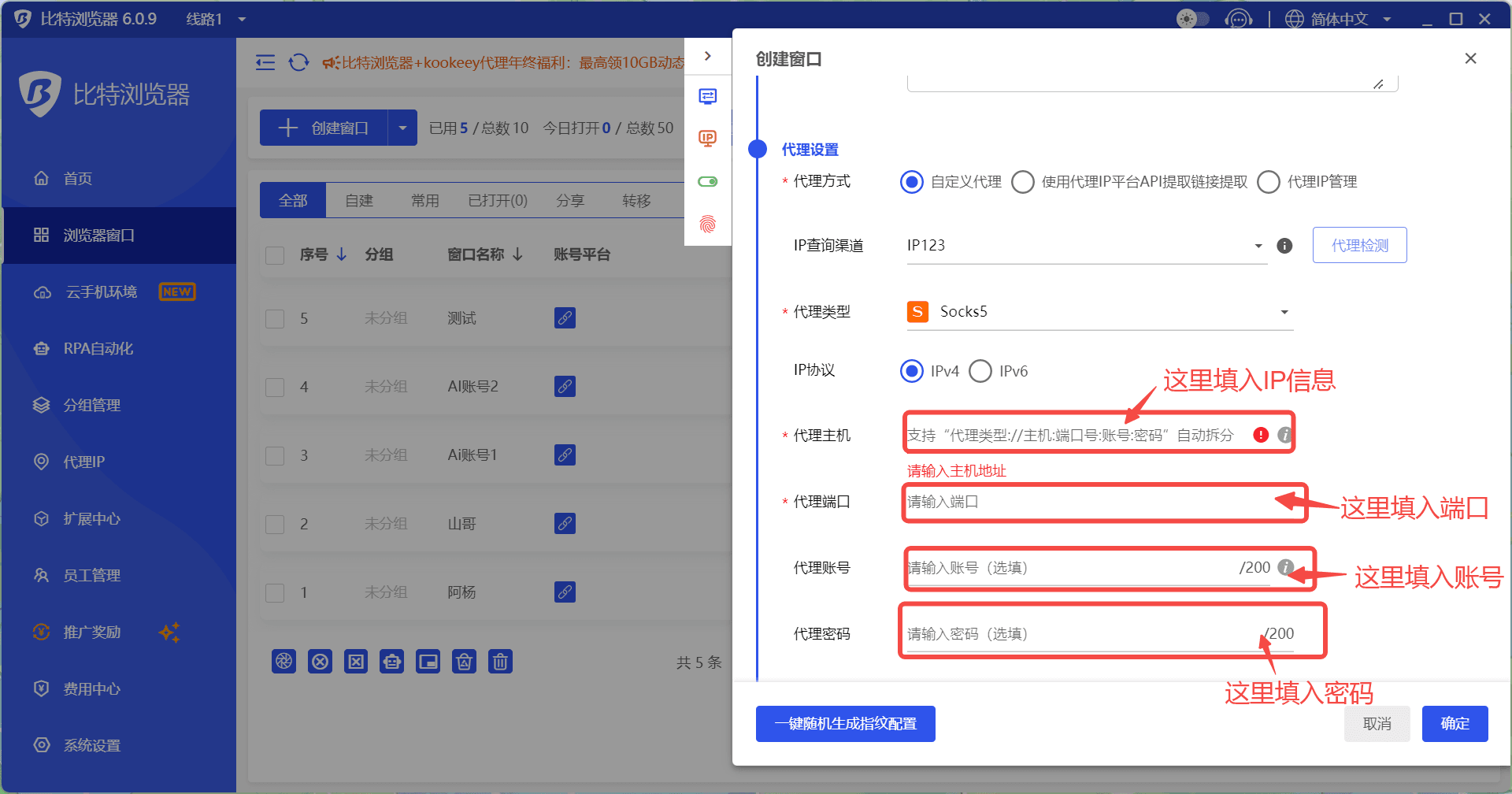Click the robot icon in bottom toolbar
The image size is (1512, 794).
[x=391, y=662]
